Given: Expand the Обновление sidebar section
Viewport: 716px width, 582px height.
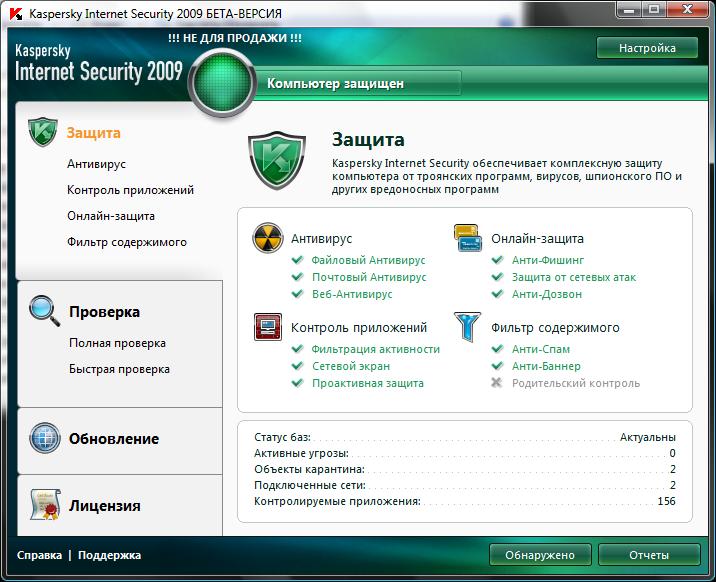Looking at the screenshot, I should coord(113,439).
